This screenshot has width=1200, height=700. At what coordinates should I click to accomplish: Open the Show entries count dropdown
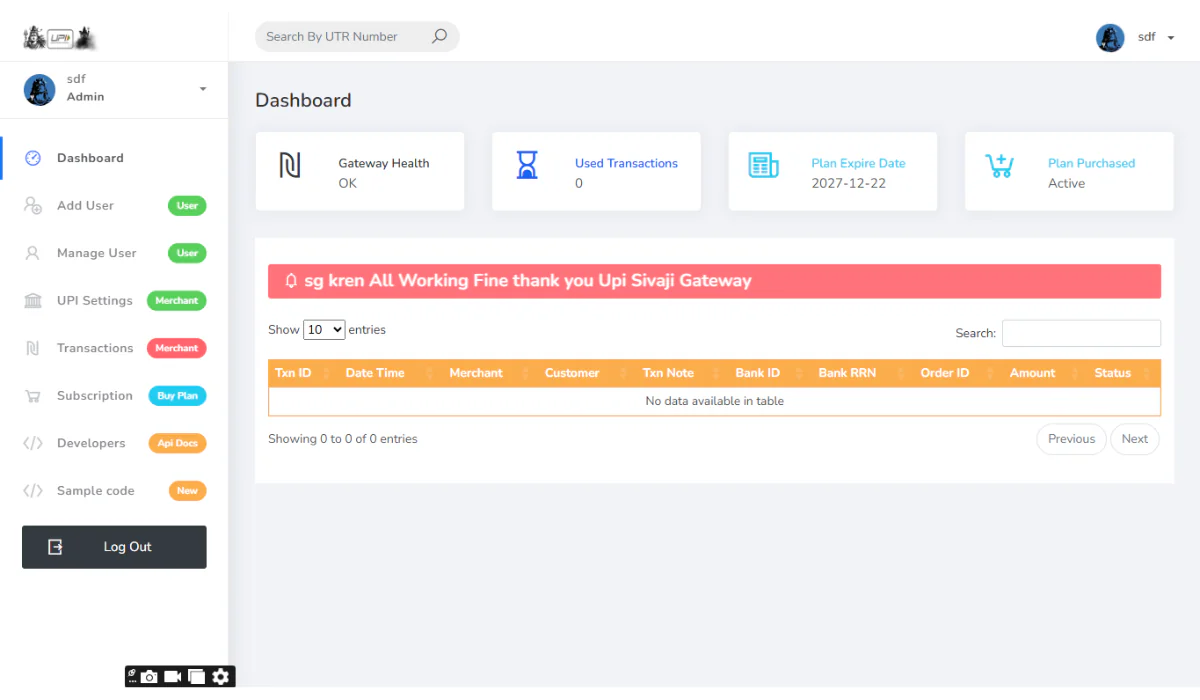click(324, 329)
